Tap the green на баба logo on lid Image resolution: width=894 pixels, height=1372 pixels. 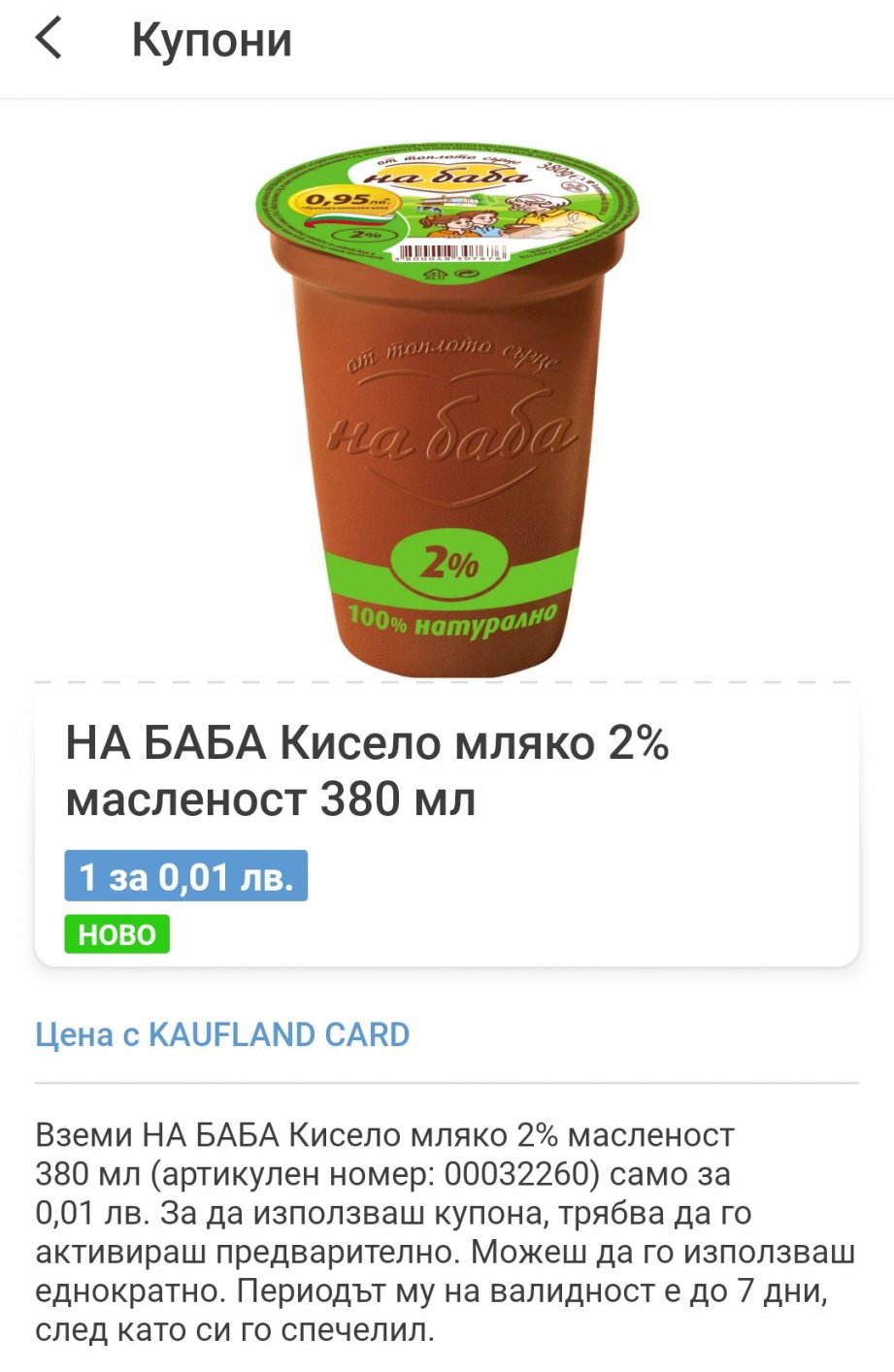pos(448,174)
